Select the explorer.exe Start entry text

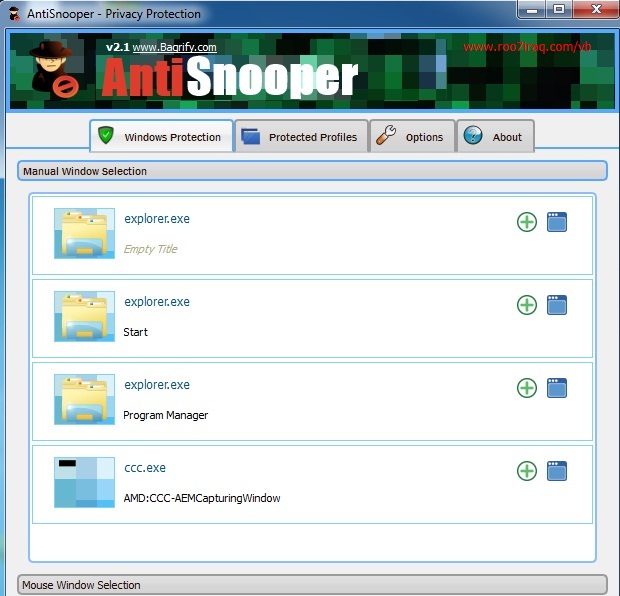click(x=156, y=302)
